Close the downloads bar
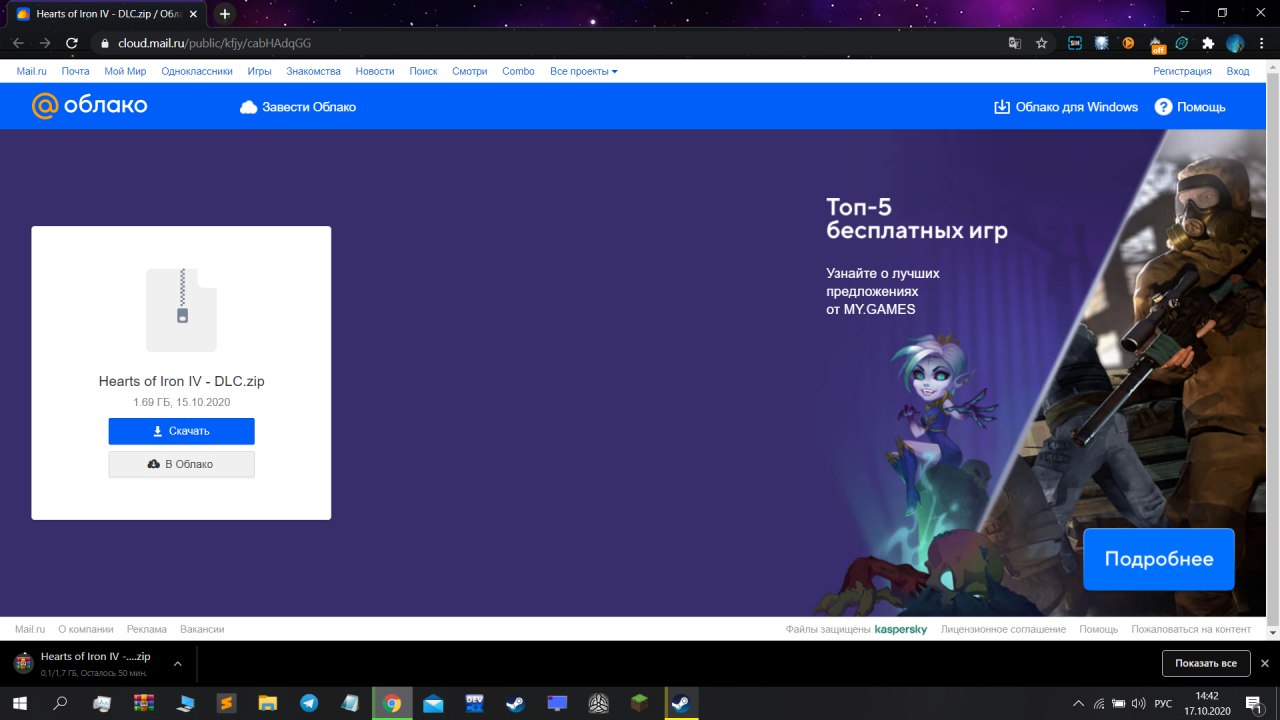Screen dimensions: 1280x720 (x=1265, y=663)
